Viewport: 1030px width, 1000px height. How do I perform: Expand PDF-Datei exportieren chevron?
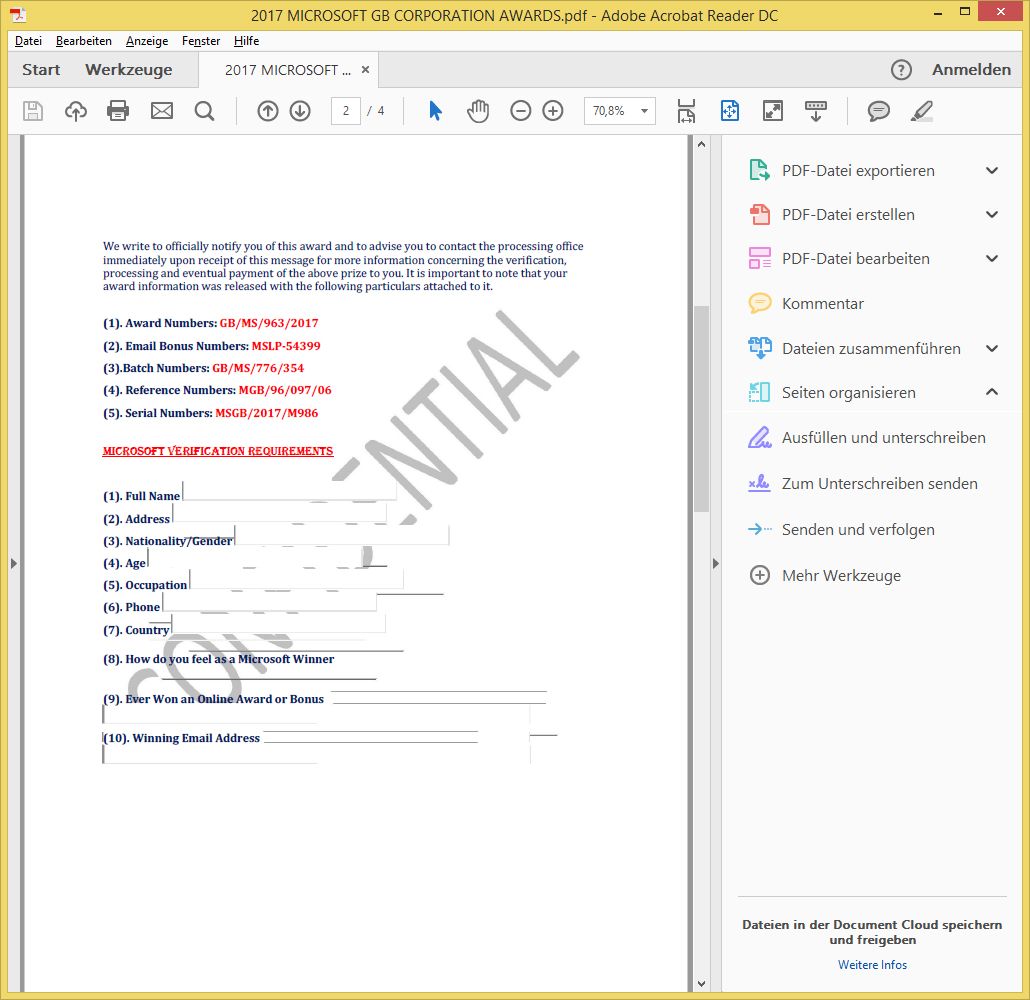(992, 170)
